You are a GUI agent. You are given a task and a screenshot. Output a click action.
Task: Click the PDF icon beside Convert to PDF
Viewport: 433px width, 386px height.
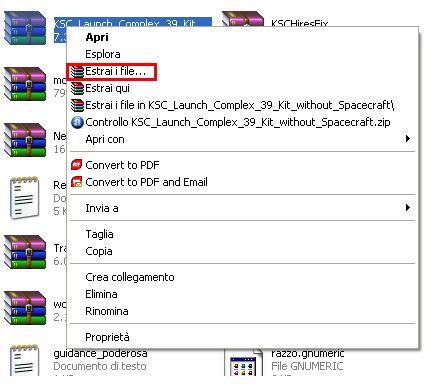77,165
